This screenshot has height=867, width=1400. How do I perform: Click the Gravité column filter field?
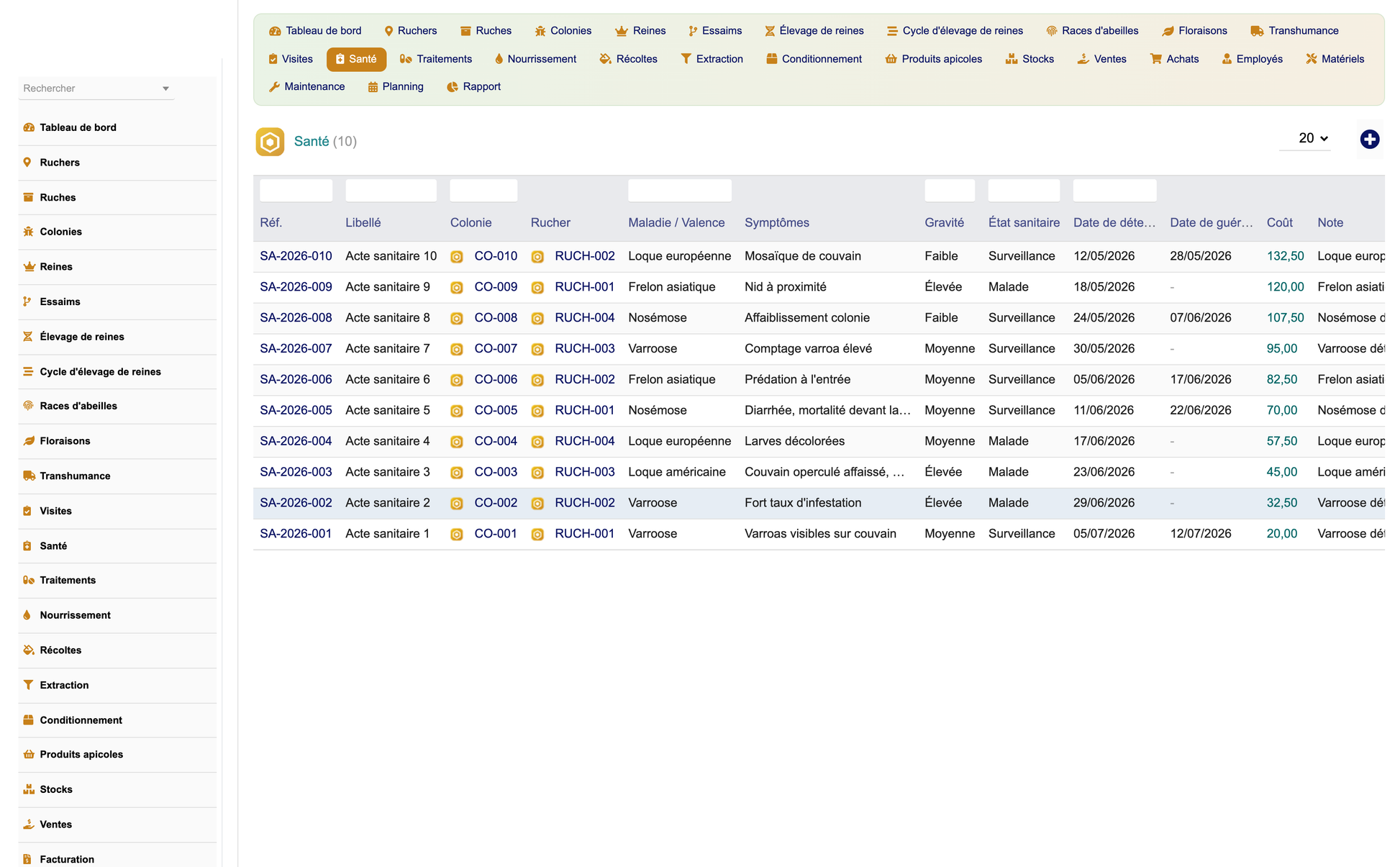point(950,191)
